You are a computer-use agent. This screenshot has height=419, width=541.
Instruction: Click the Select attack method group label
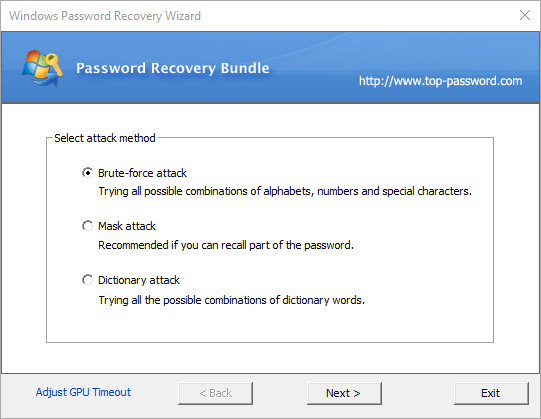click(105, 138)
